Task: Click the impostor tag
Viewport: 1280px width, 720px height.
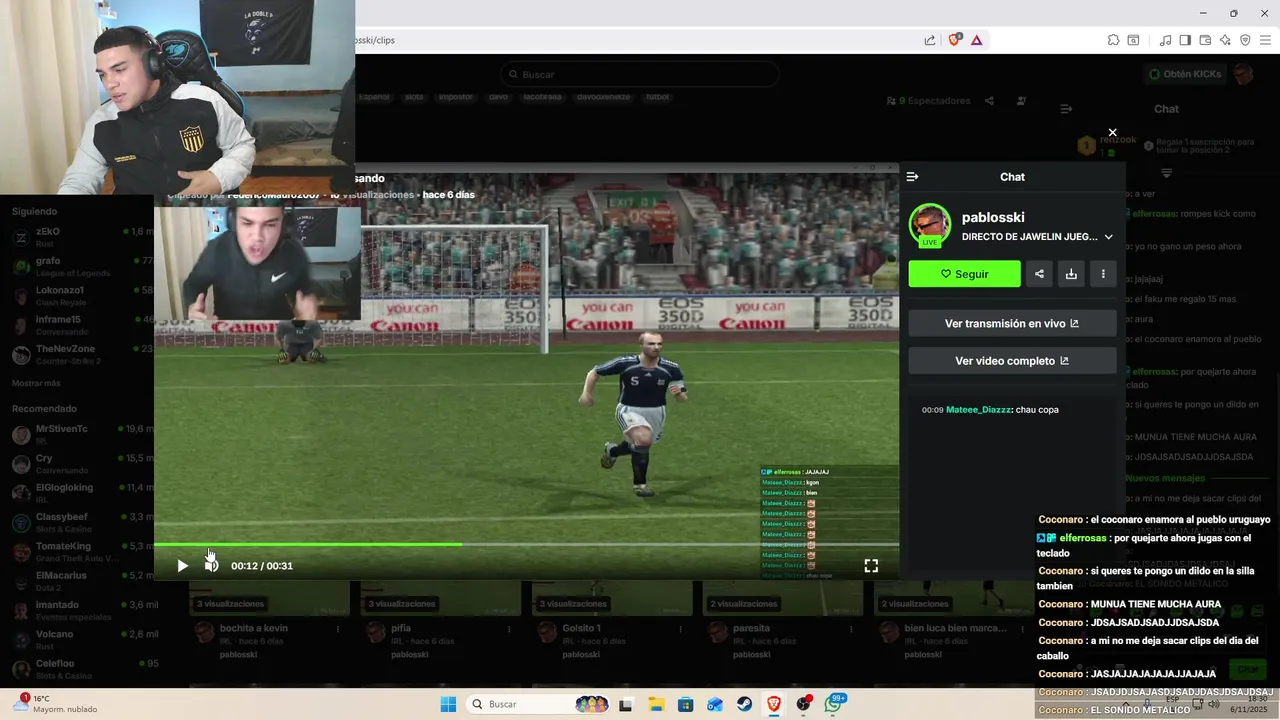Action: point(456,97)
